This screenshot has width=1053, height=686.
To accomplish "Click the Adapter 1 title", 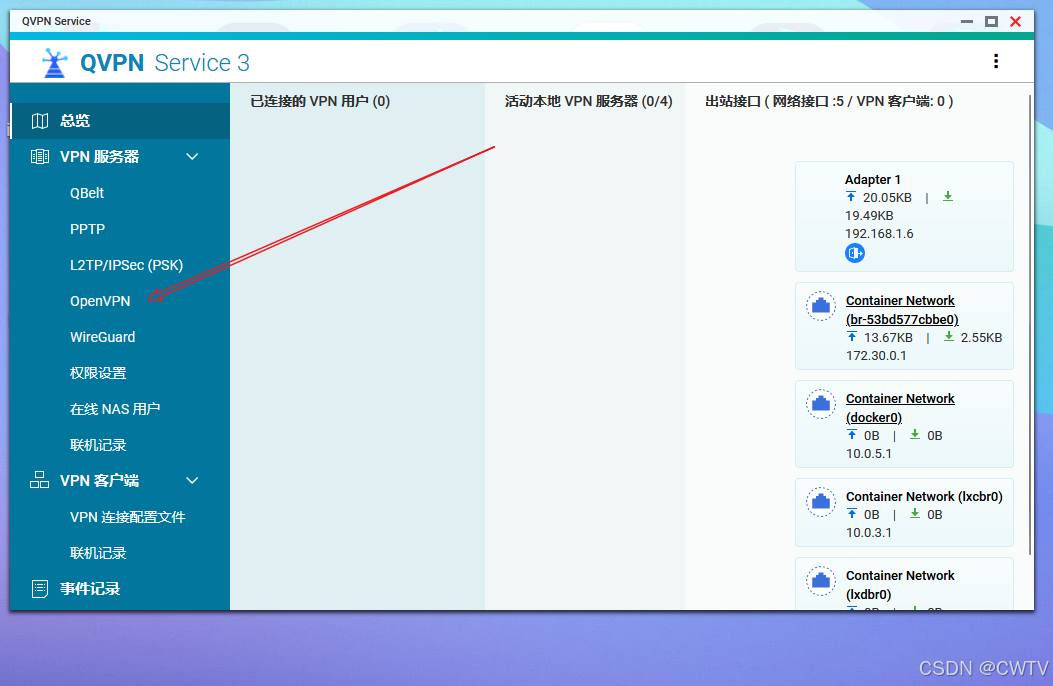I will (872, 180).
